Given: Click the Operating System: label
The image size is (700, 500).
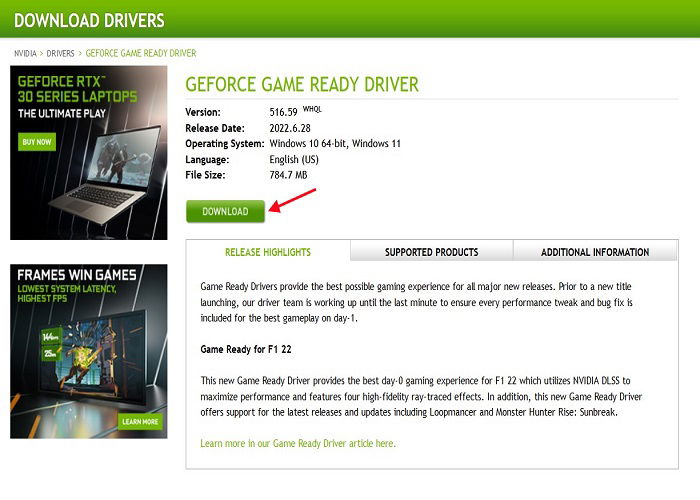Looking at the screenshot, I should tap(225, 144).
